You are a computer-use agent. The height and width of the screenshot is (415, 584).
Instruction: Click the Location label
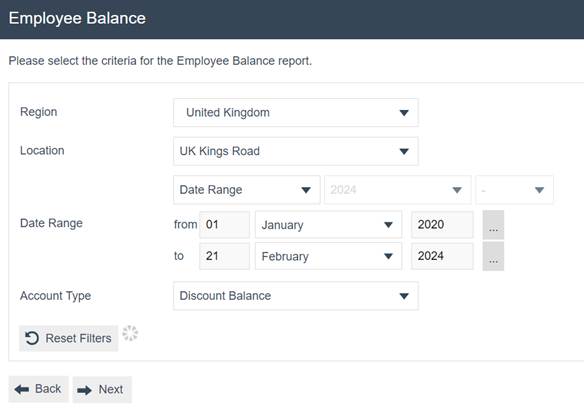42,151
